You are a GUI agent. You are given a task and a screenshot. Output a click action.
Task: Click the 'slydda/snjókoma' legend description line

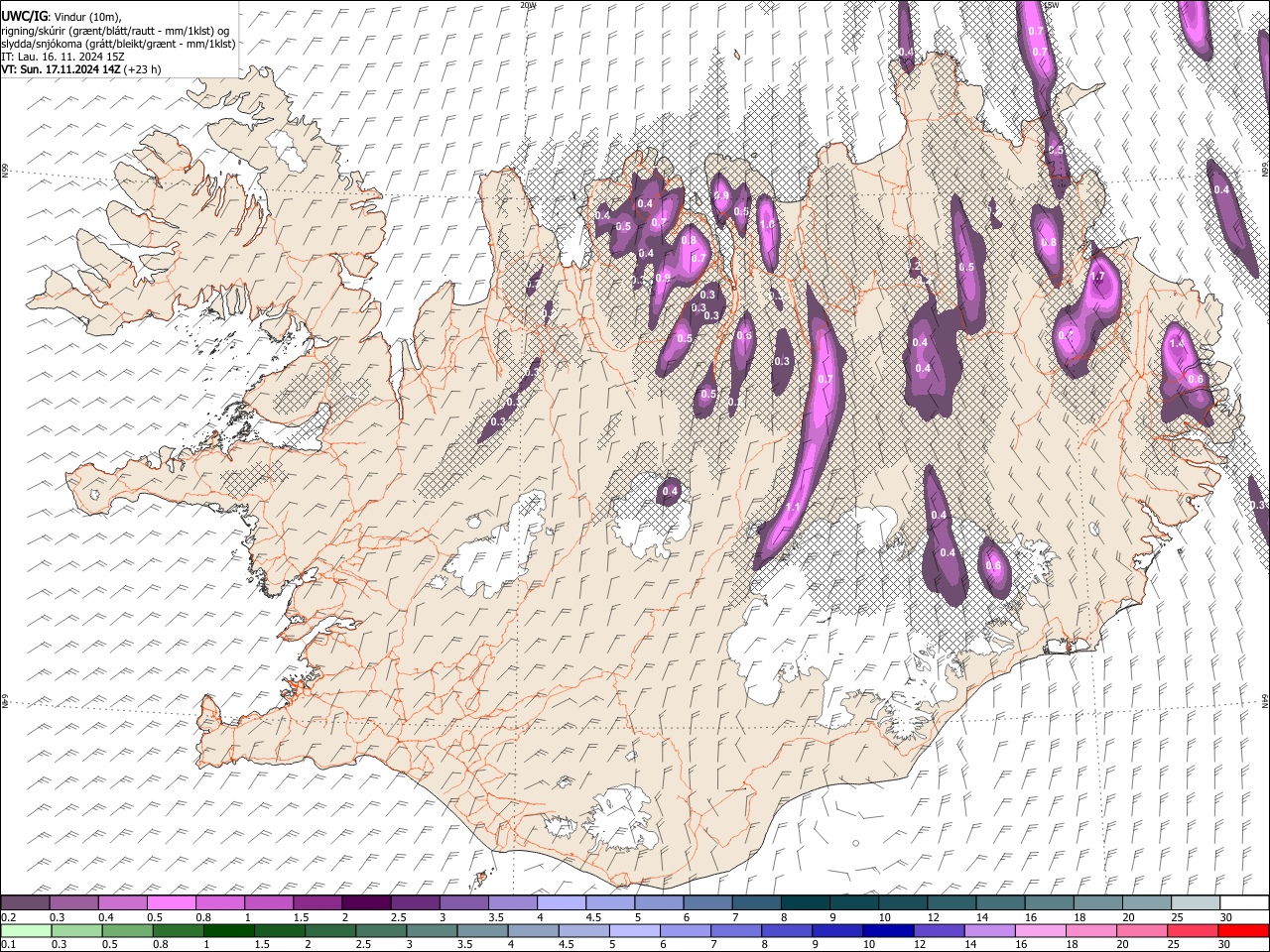(118, 44)
